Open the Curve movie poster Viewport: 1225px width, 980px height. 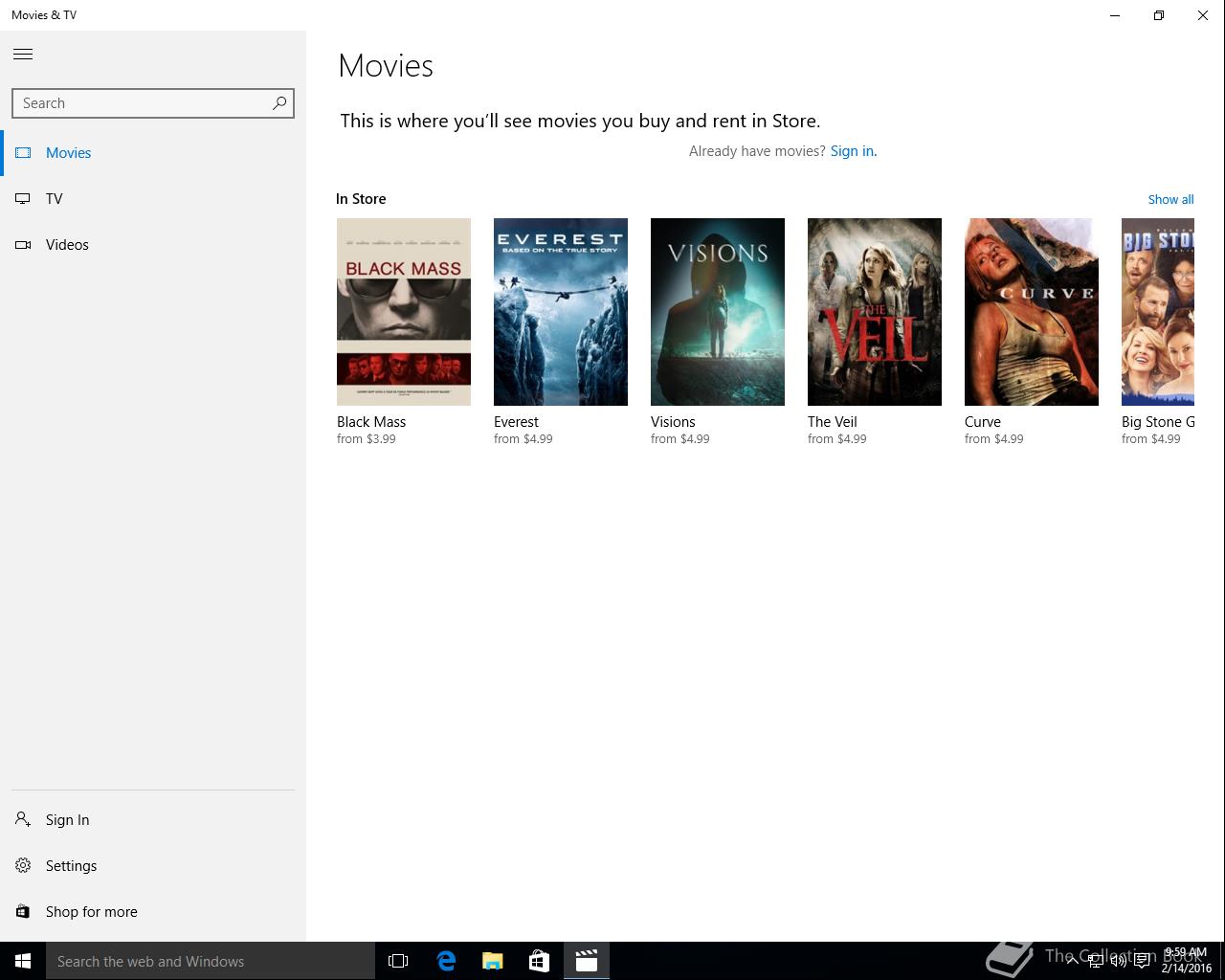point(1032,312)
